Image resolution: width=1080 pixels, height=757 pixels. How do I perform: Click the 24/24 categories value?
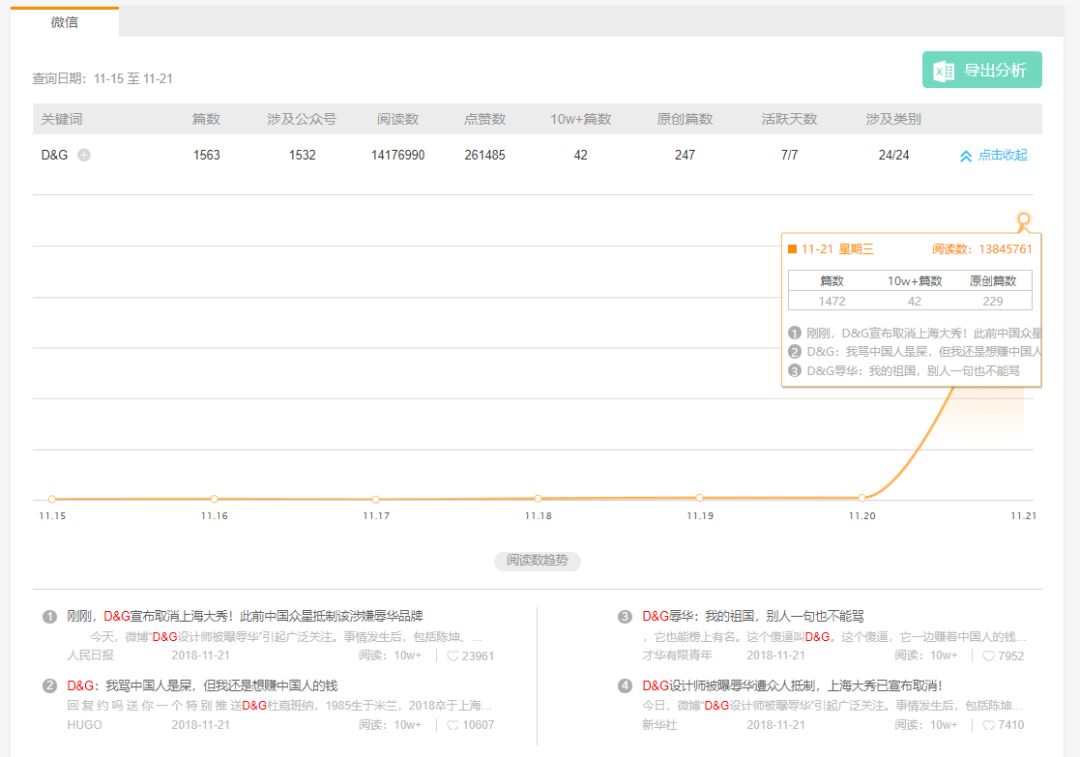coord(893,155)
